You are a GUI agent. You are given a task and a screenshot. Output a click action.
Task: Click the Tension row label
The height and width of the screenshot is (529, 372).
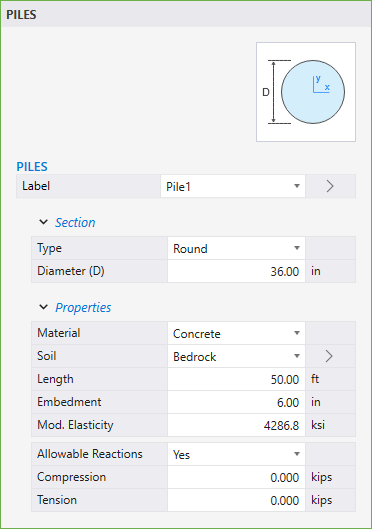click(x=57, y=500)
